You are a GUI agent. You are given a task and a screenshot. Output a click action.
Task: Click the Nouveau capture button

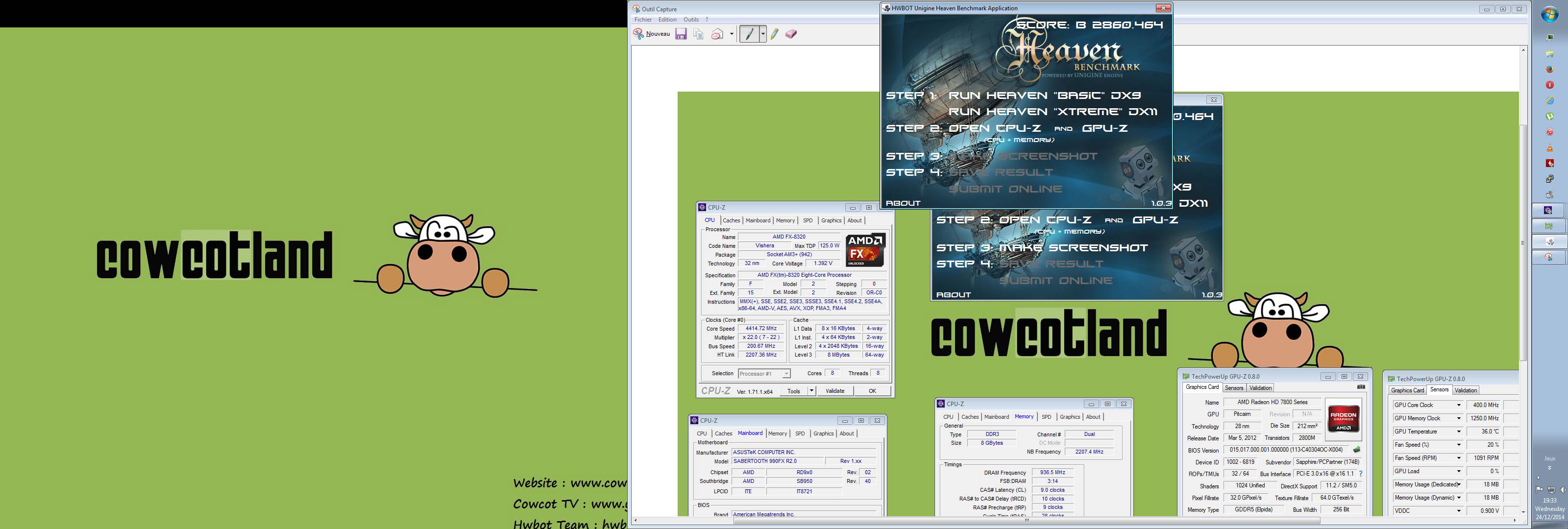[651, 34]
